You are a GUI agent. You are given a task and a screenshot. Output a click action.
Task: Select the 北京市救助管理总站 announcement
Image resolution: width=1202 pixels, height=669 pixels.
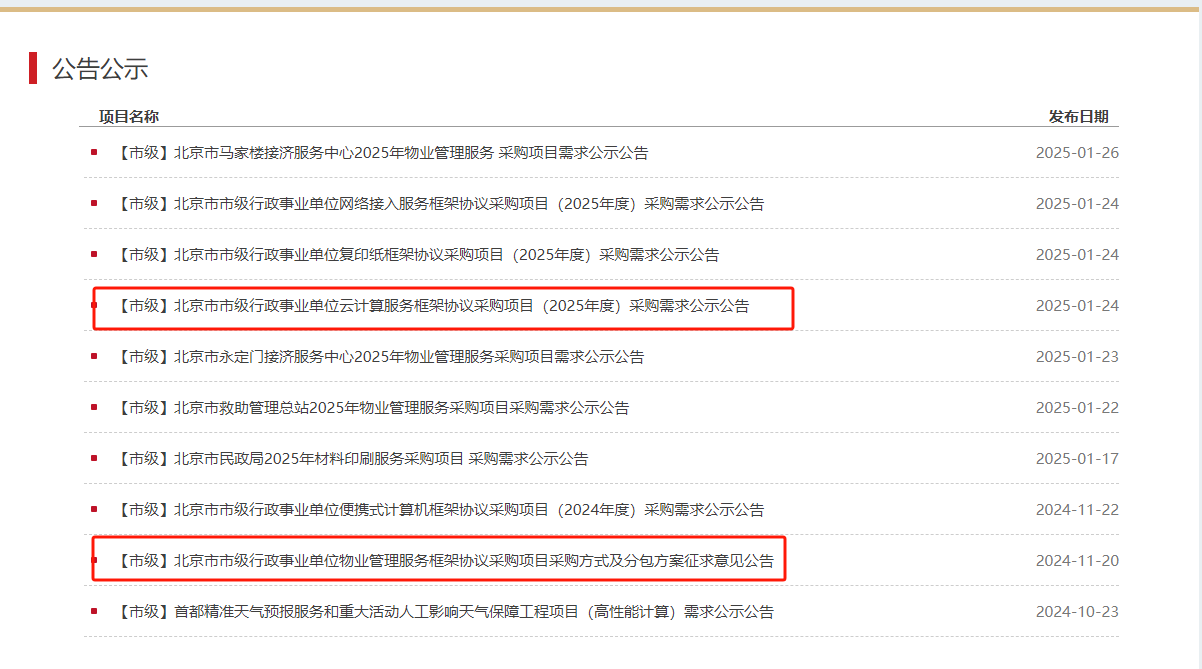[370, 408]
